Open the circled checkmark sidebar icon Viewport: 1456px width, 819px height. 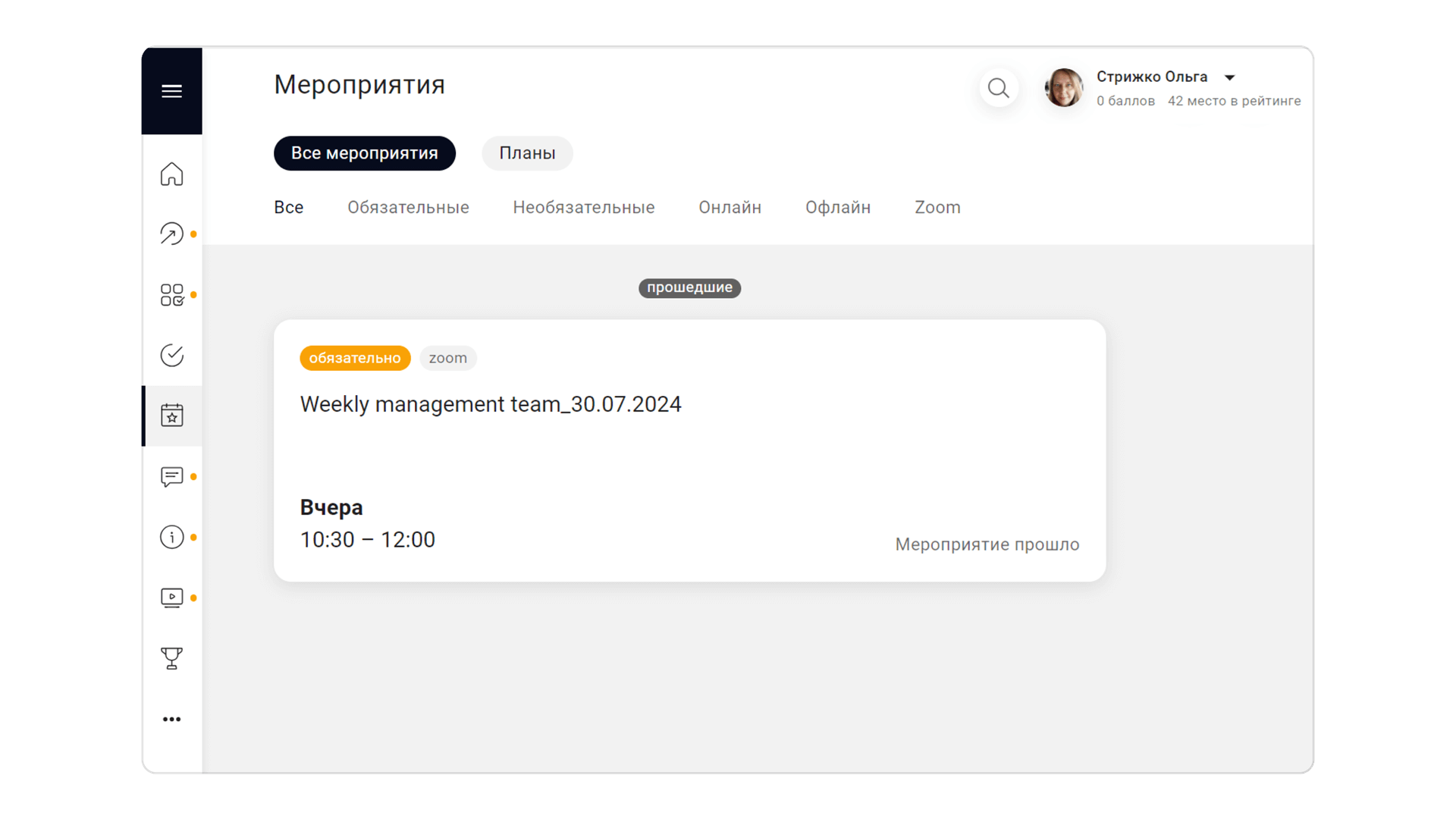pos(171,355)
